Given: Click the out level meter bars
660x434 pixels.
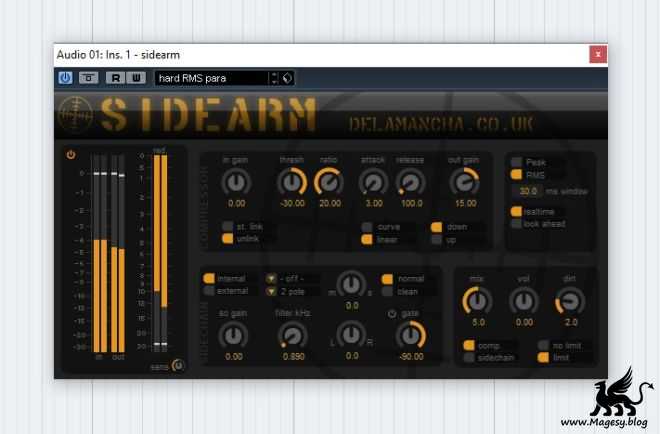Looking at the screenshot, I should [x=118, y=253].
